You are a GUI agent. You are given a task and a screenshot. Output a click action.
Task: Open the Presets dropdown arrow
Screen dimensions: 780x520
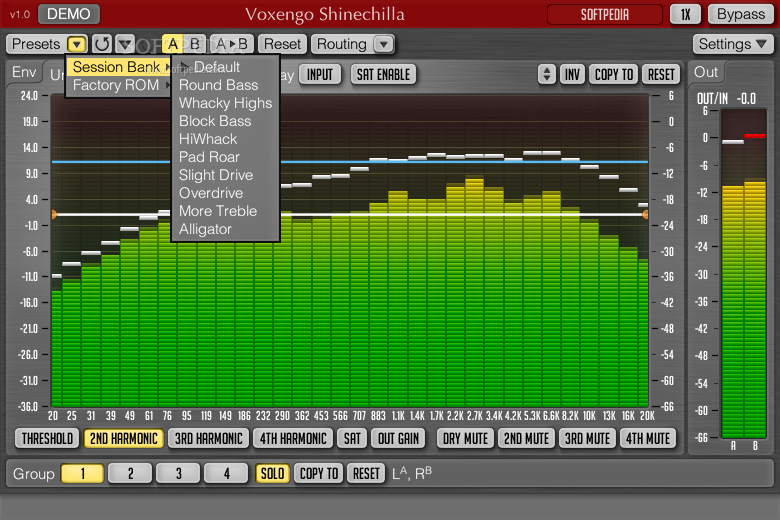(77, 44)
